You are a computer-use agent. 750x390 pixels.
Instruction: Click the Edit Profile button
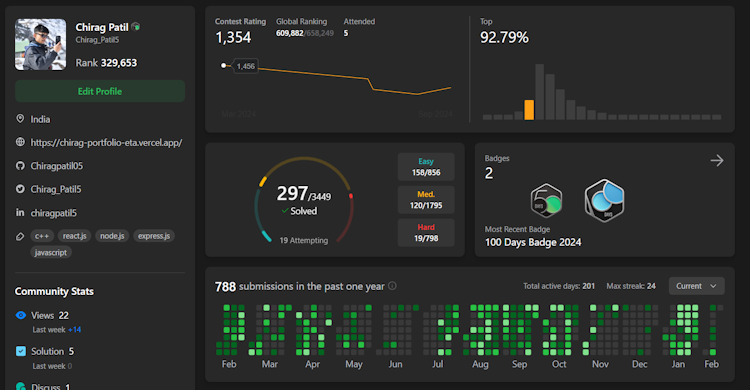coord(99,91)
